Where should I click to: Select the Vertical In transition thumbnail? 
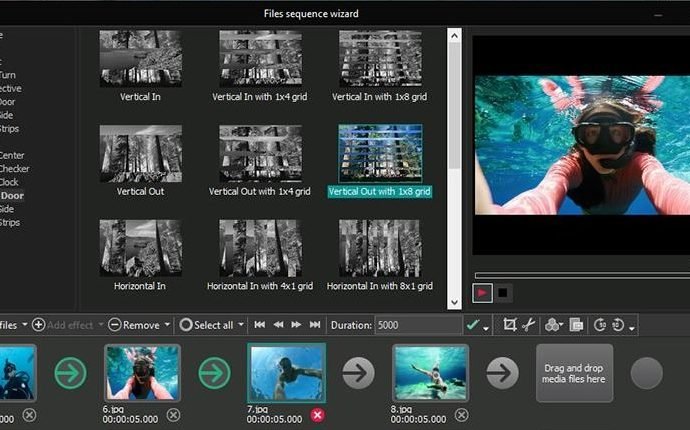pyautogui.click(x=140, y=58)
